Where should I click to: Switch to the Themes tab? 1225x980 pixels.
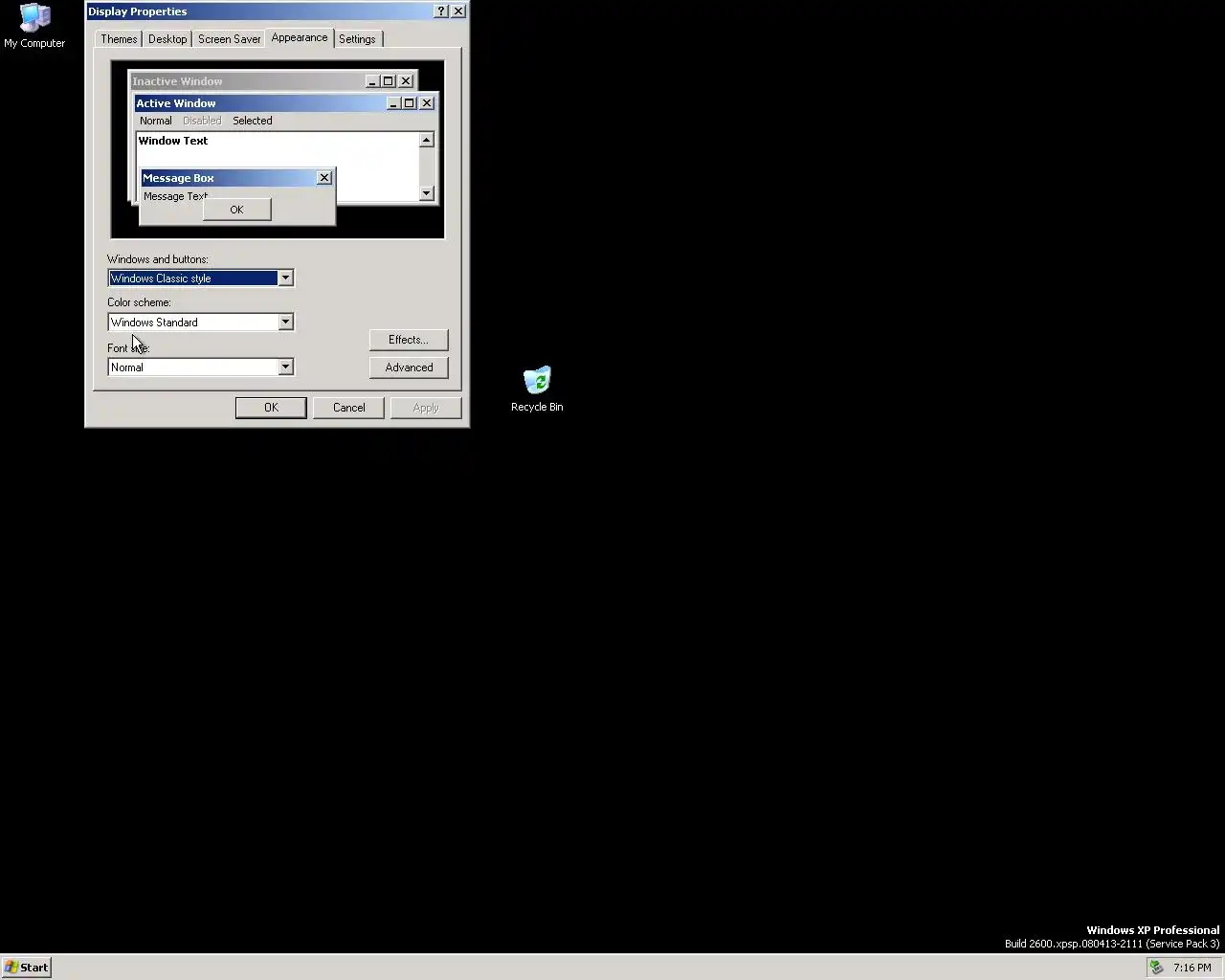point(119,39)
